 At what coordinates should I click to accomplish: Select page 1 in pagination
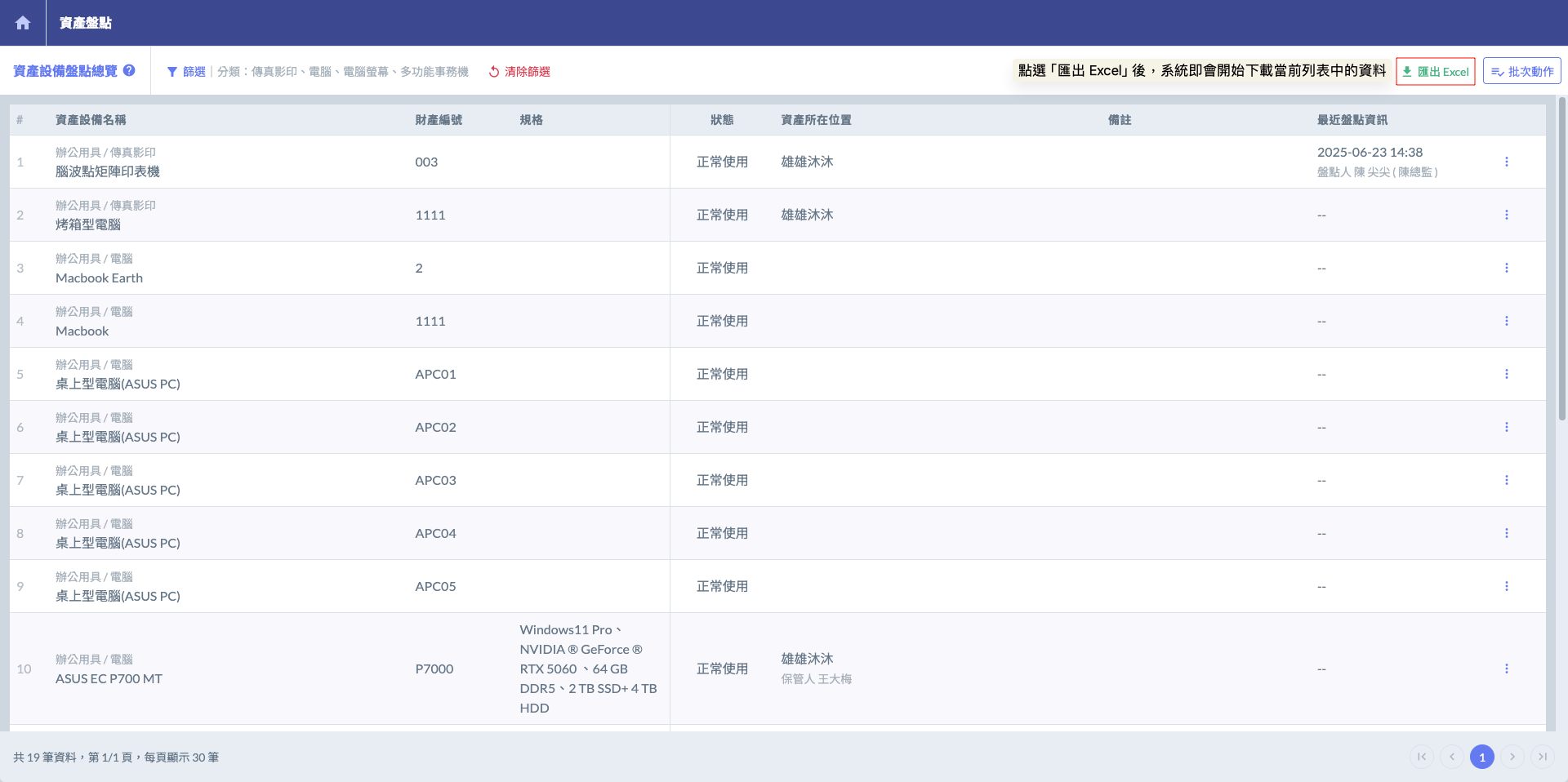1482,757
